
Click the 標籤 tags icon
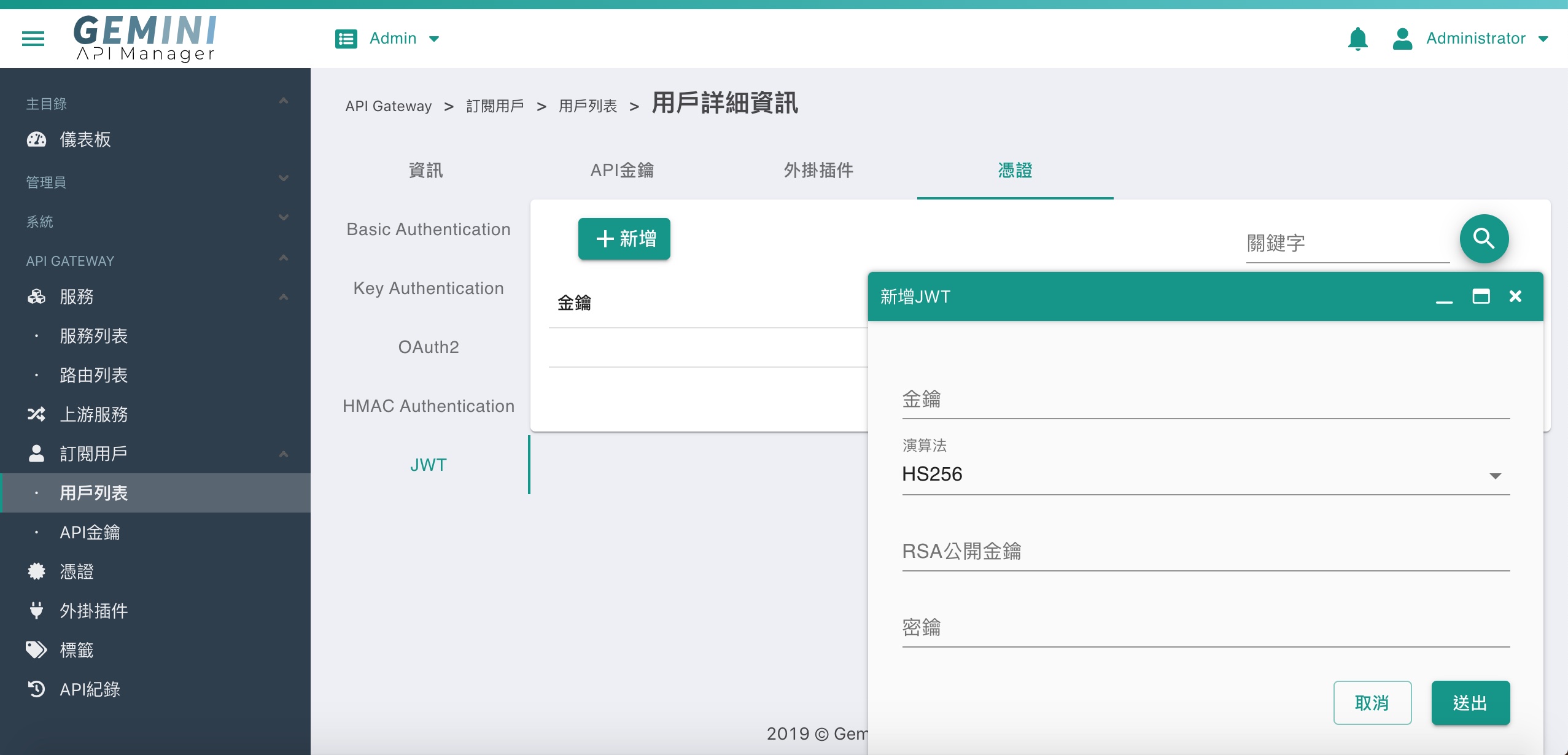(x=36, y=649)
